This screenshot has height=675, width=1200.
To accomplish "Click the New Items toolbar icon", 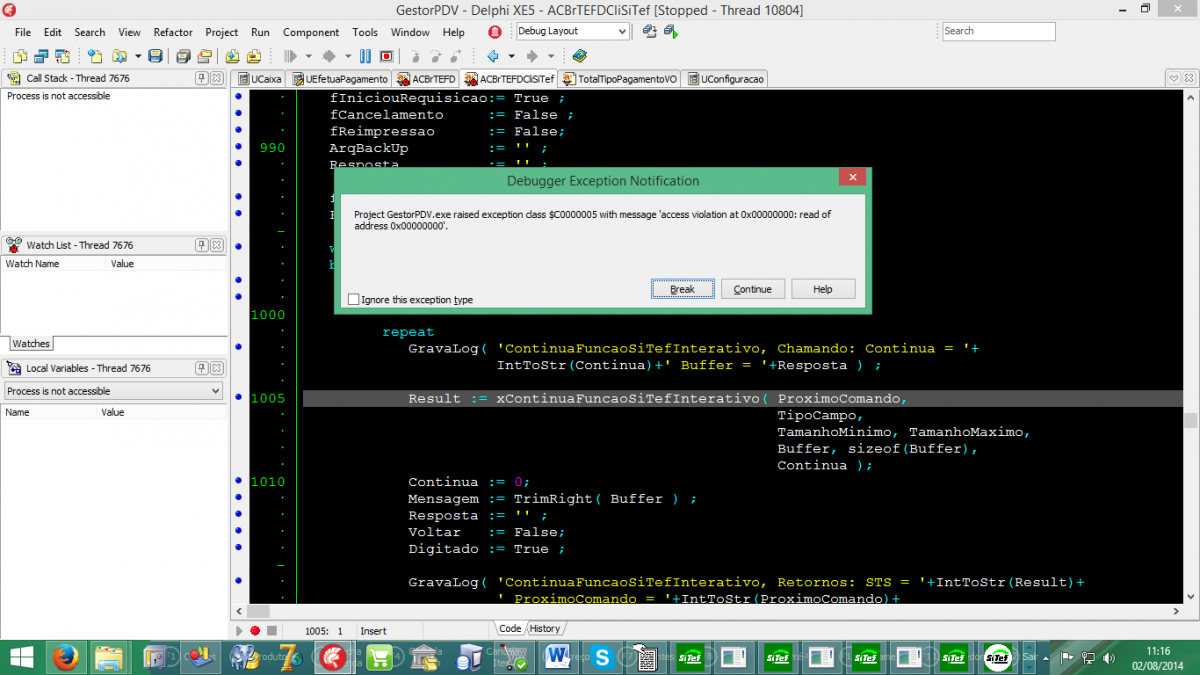I will (x=95, y=56).
